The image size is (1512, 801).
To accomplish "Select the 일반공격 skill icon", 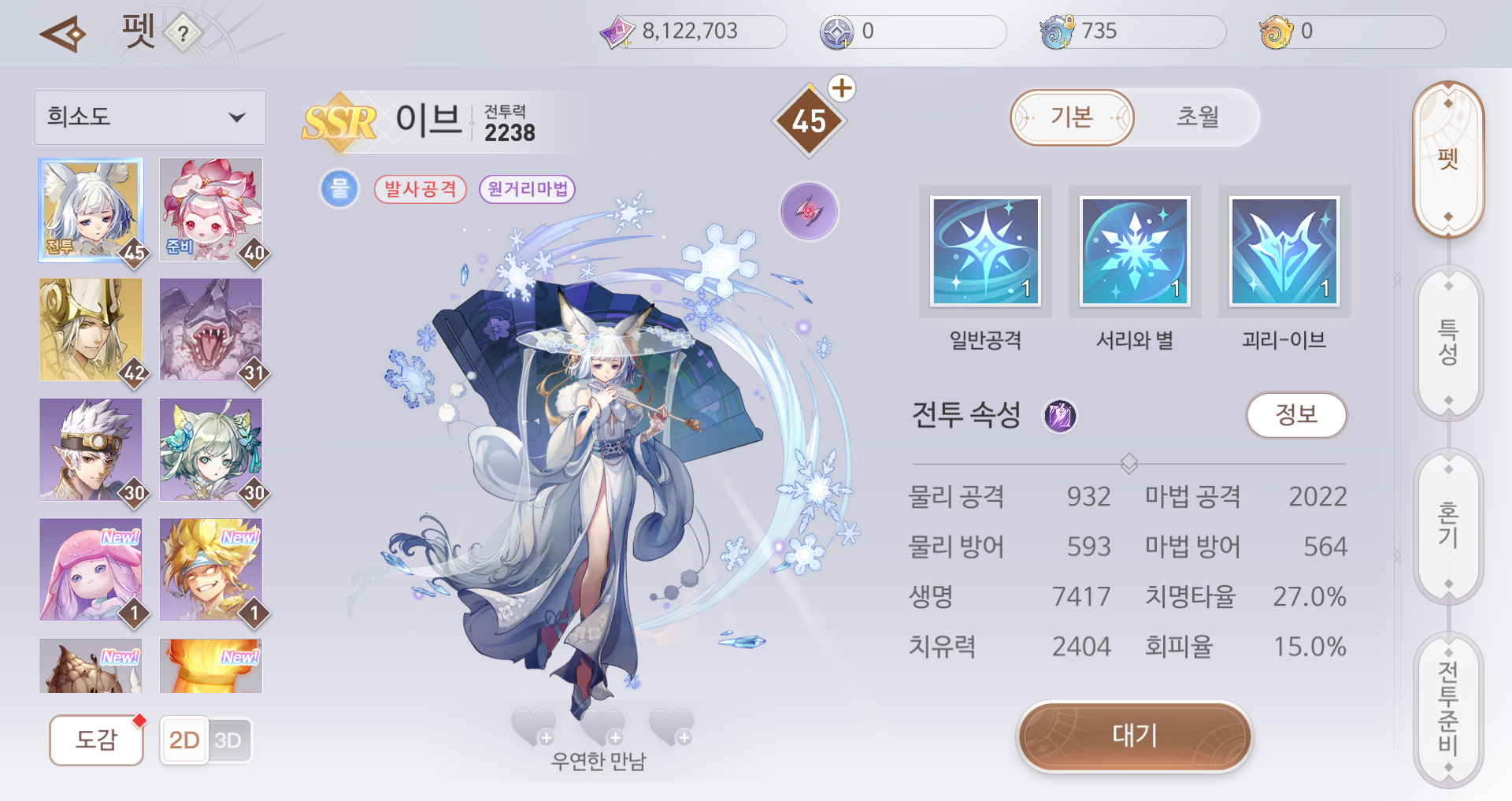I will point(985,251).
